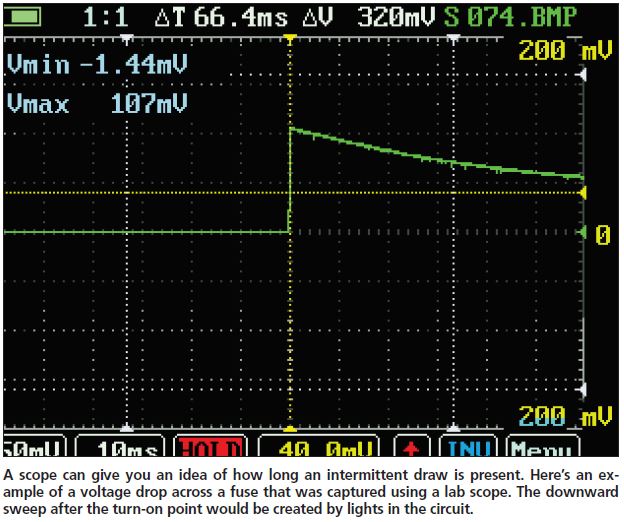
Task: Click the yellow trigger position marker at top
Action: tap(290, 38)
